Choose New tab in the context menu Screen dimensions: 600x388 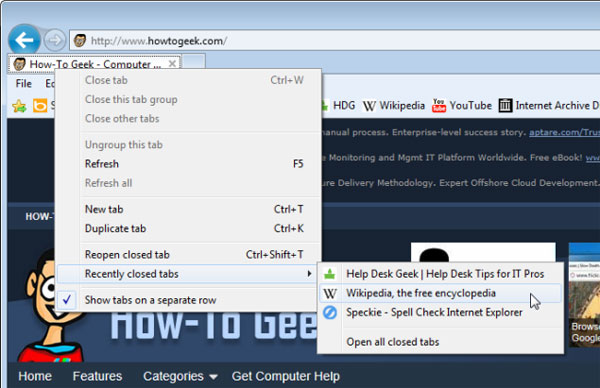tap(188, 209)
